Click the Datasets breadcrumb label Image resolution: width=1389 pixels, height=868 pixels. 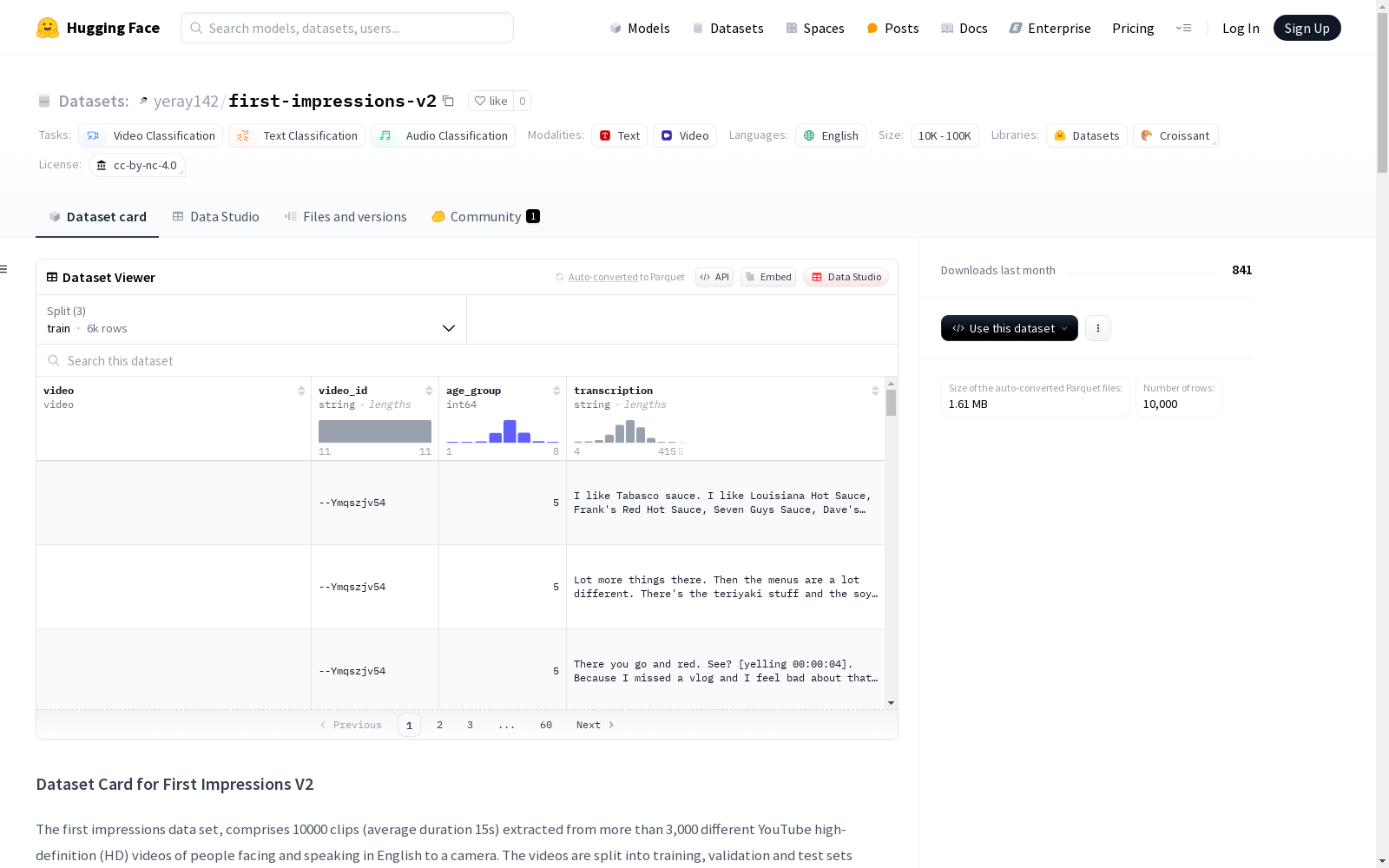pos(93,101)
